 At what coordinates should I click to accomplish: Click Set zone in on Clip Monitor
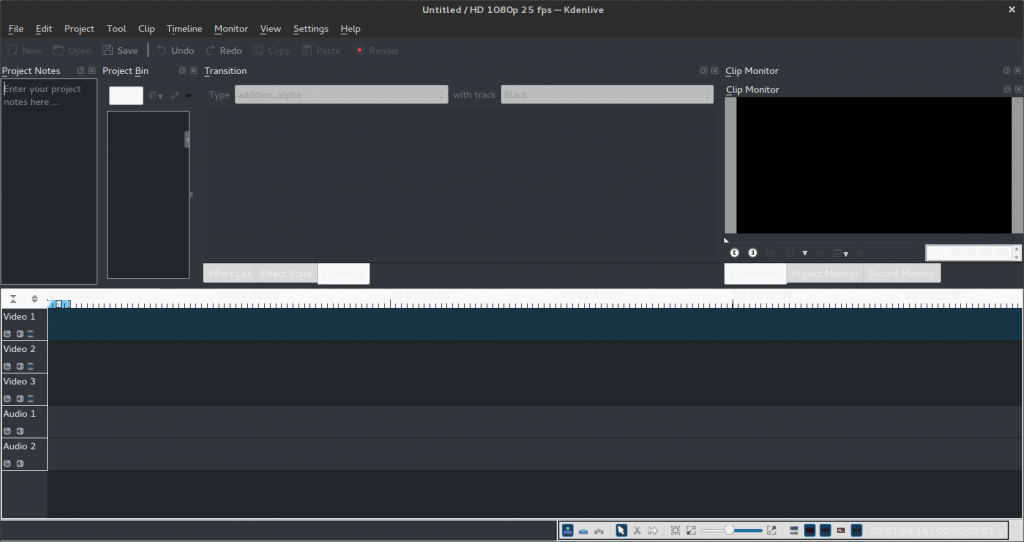[x=735, y=253]
